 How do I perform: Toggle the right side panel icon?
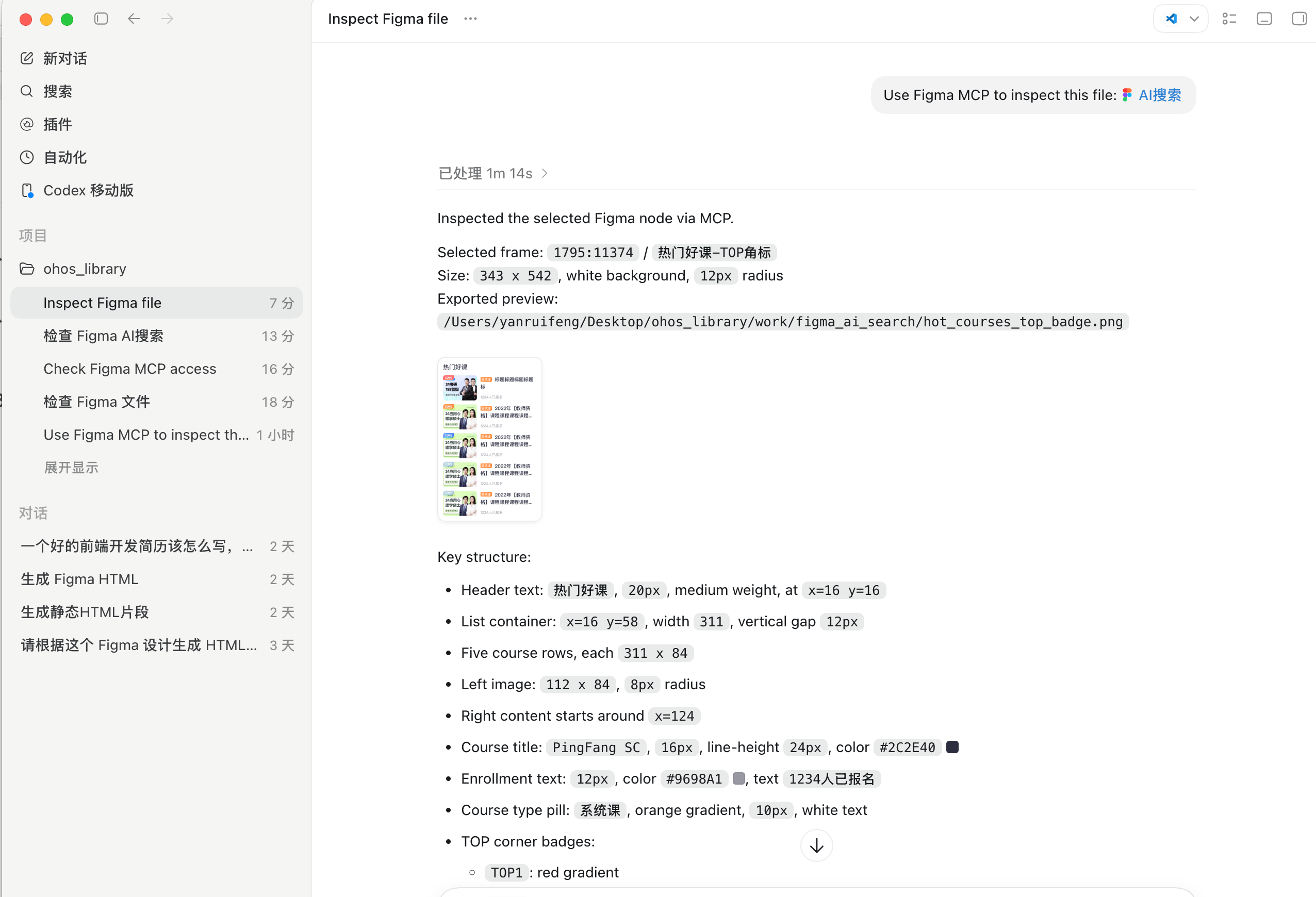(x=1299, y=19)
